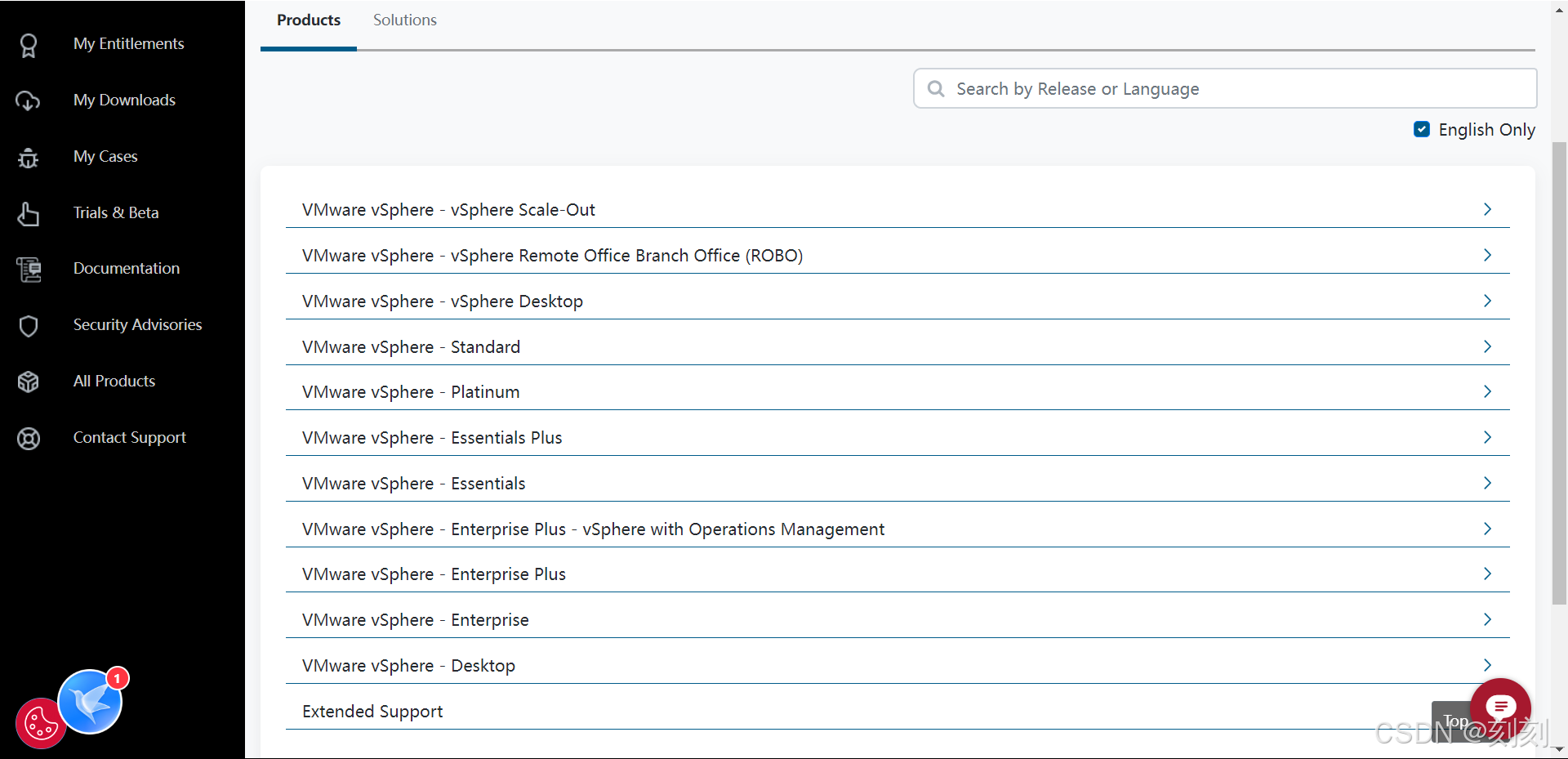Click the My Cases bug icon
Screen dimensions: 1568x759
click(29, 157)
